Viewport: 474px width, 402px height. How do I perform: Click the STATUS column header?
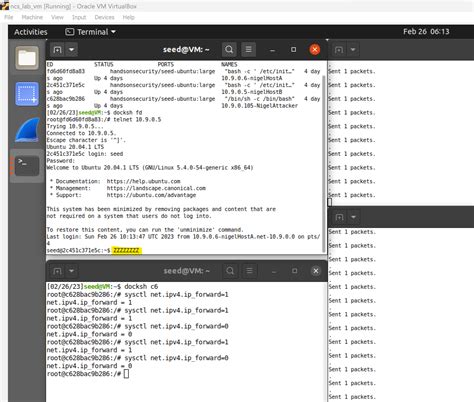pyautogui.click(x=104, y=64)
